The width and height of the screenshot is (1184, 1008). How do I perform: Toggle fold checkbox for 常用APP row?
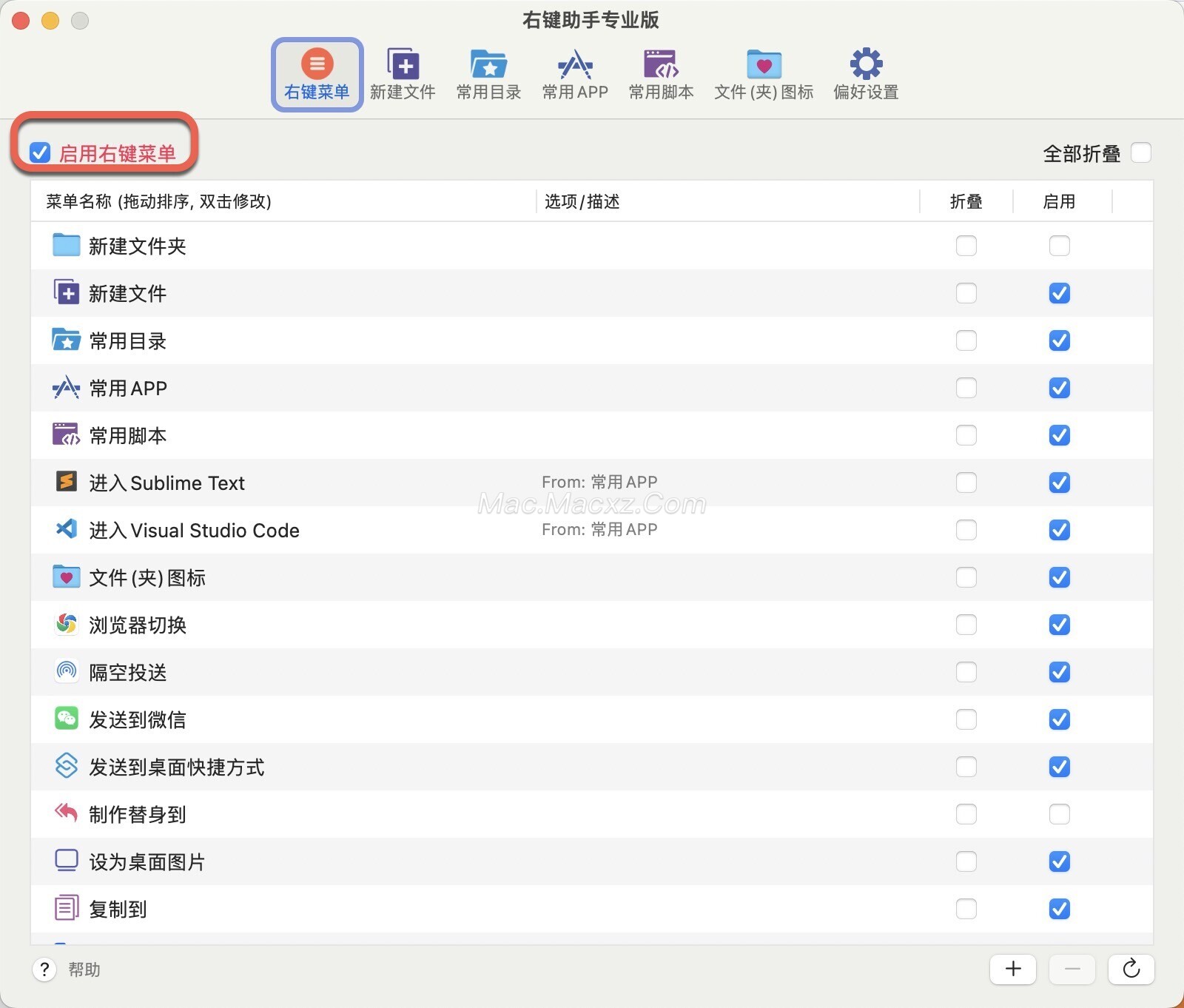[966, 388]
